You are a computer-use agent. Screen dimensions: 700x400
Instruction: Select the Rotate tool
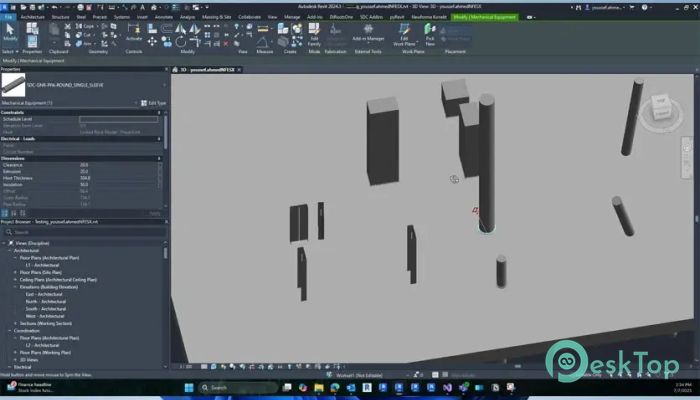tap(181, 42)
